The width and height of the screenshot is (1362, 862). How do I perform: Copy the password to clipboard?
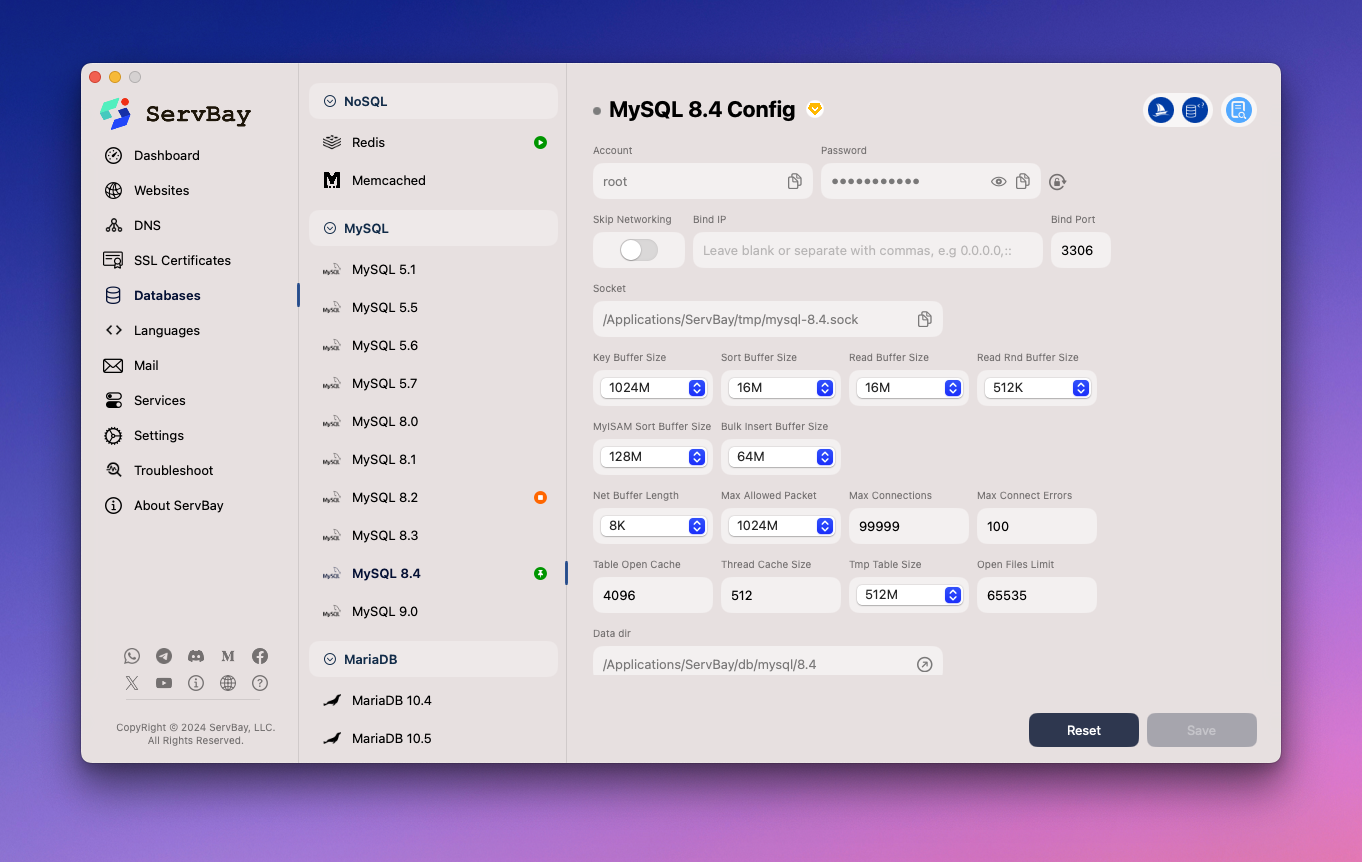click(1023, 181)
